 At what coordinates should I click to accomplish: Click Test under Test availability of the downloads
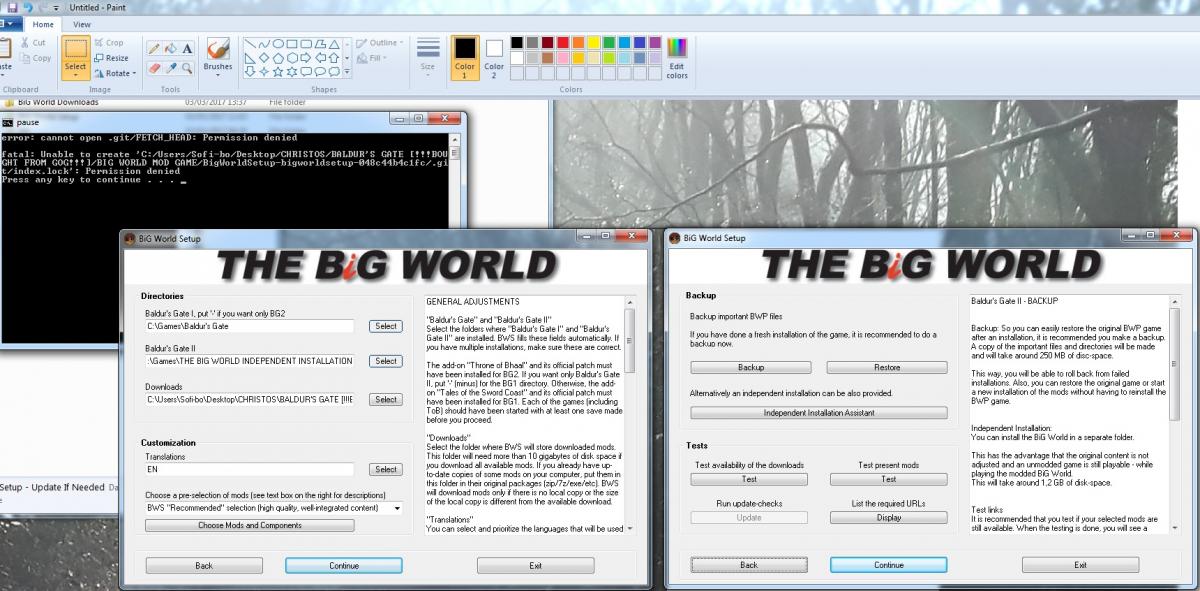pyautogui.click(x=749, y=479)
